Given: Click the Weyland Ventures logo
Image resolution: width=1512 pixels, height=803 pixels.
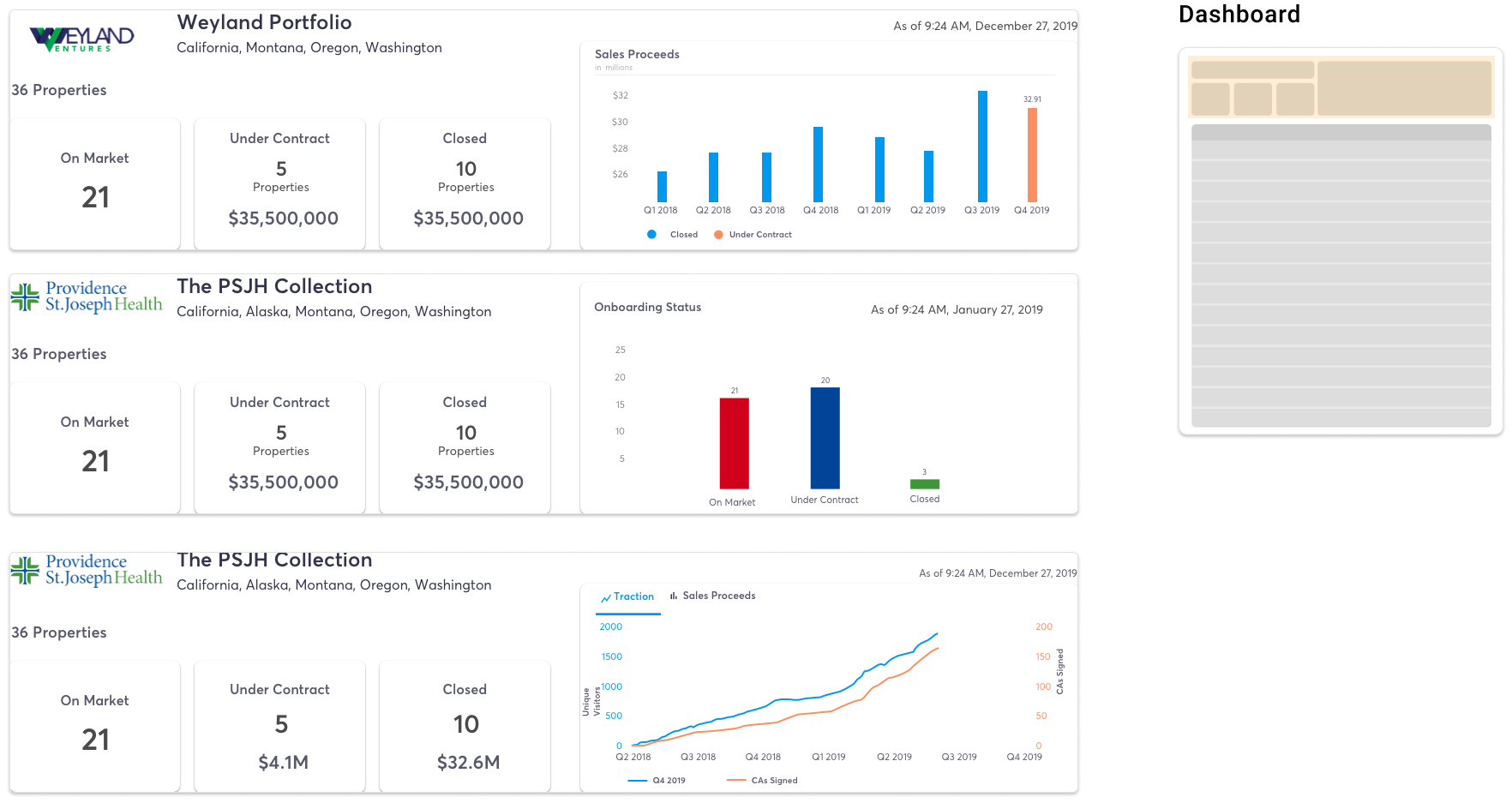Looking at the screenshot, I should point(81,39).
